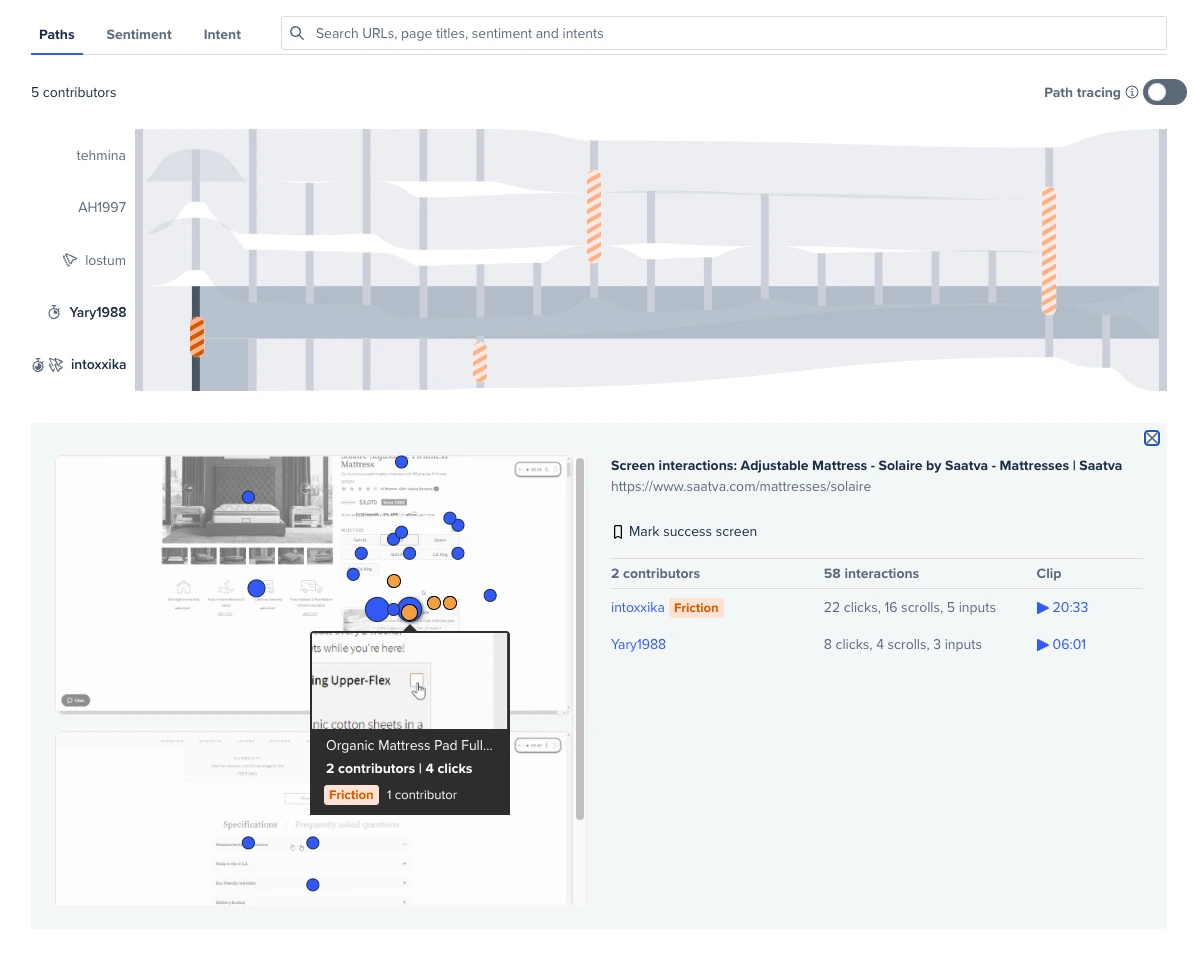Enable the Path tracing toggle
The height and width of the screenshot is (959, 1195).
1165,92
